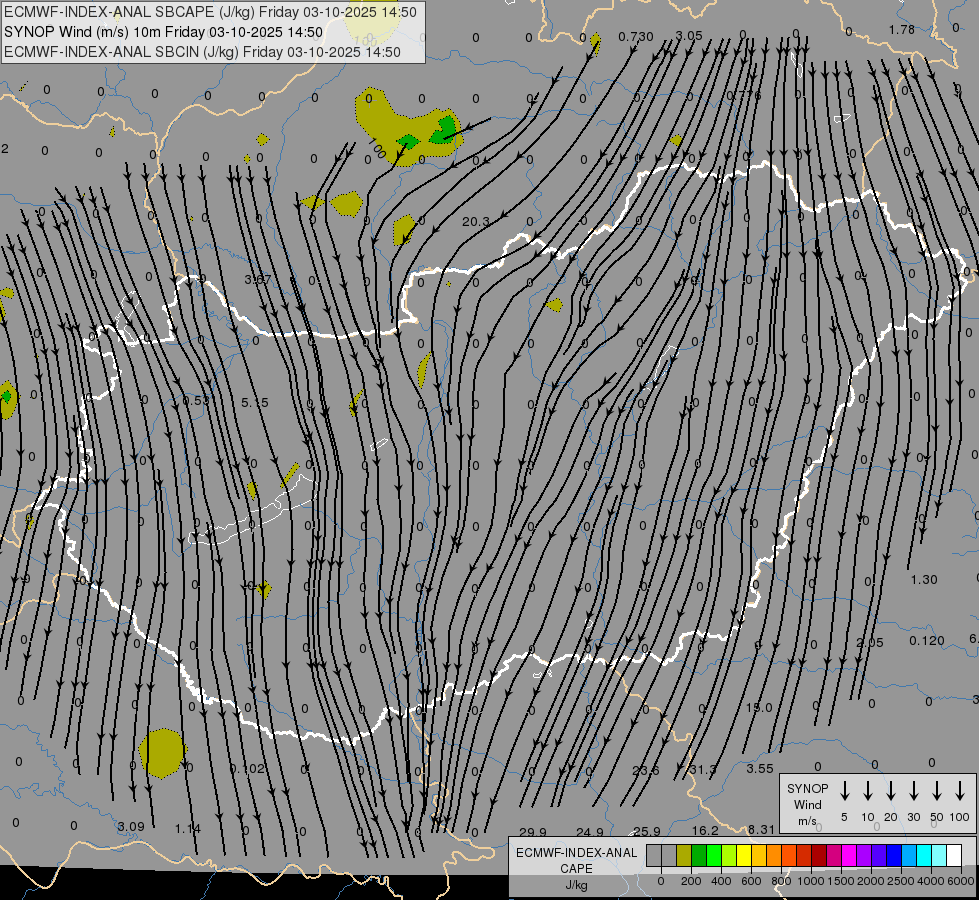Viewport: 979px width, 900px height.
Task: Select the 100 contour label on map
Action: pyautogui.click(x=376, y=151)
